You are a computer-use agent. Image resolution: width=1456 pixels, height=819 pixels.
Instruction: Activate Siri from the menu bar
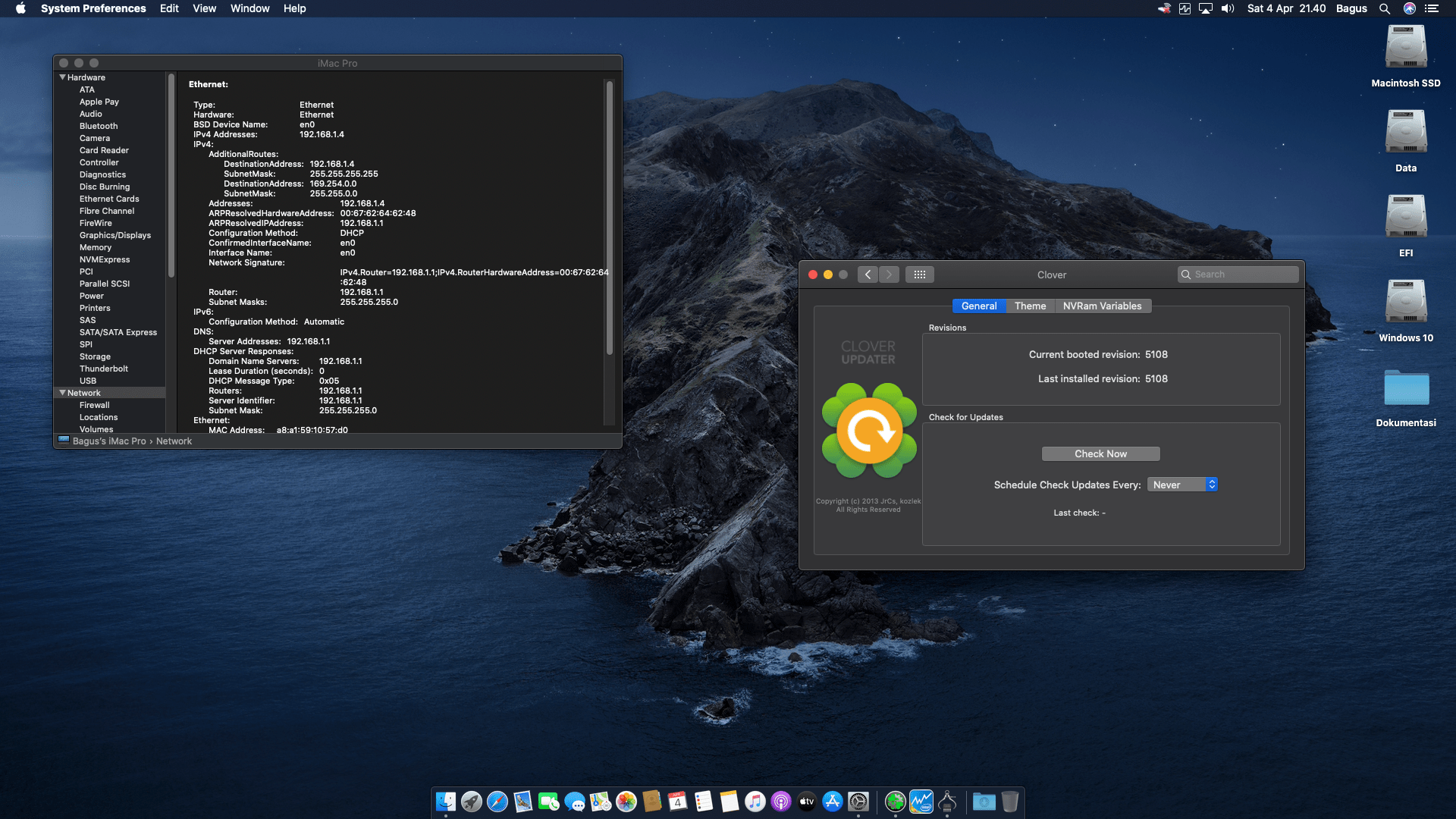[x=1410, y=8]
